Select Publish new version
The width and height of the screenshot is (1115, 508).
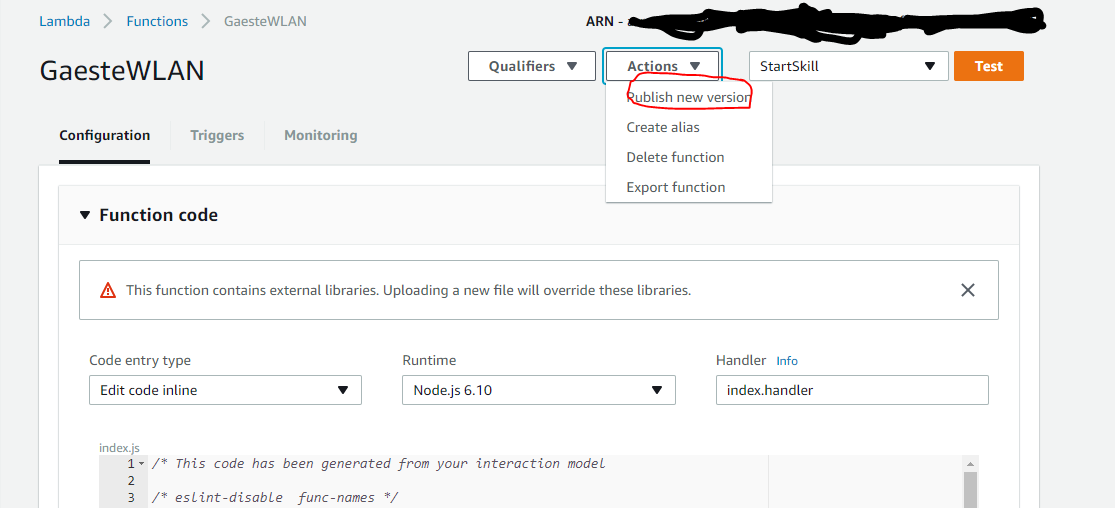(x=687, y=97)
